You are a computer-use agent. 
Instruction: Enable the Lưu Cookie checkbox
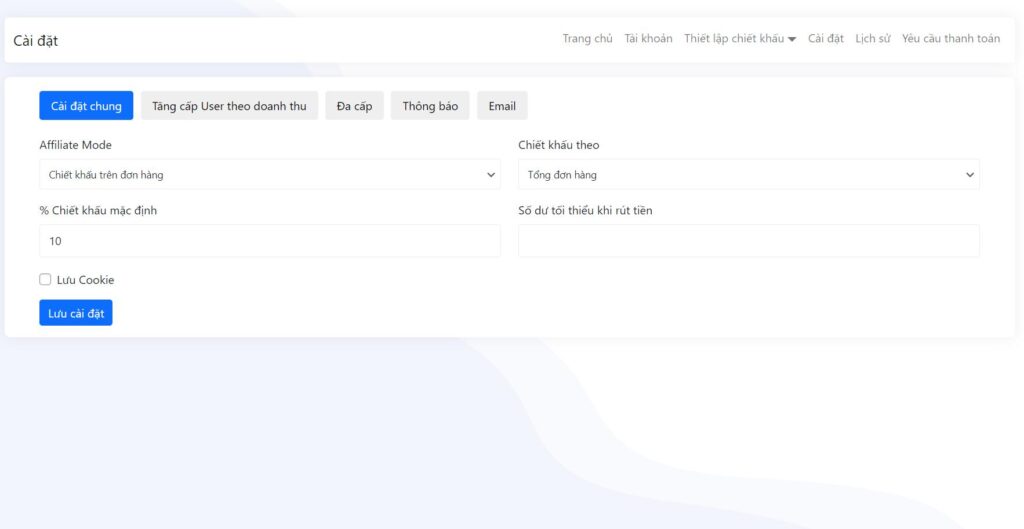tap(45, 280)
